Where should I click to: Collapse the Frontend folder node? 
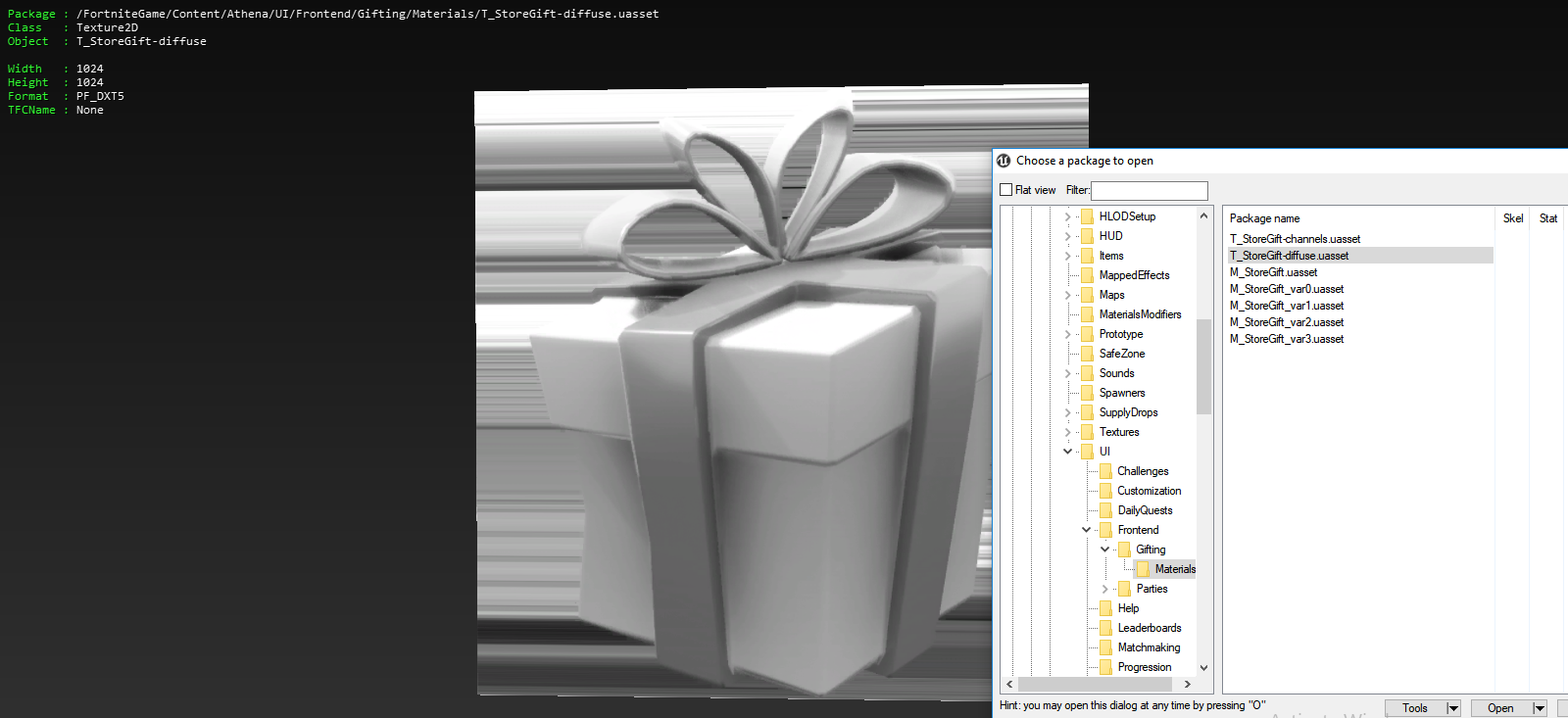1086,530
